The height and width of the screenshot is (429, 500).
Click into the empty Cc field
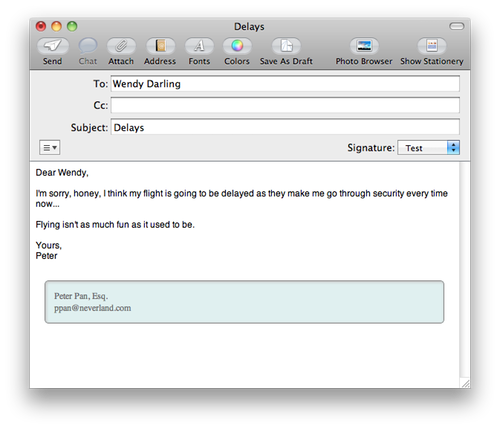(285, 105)
